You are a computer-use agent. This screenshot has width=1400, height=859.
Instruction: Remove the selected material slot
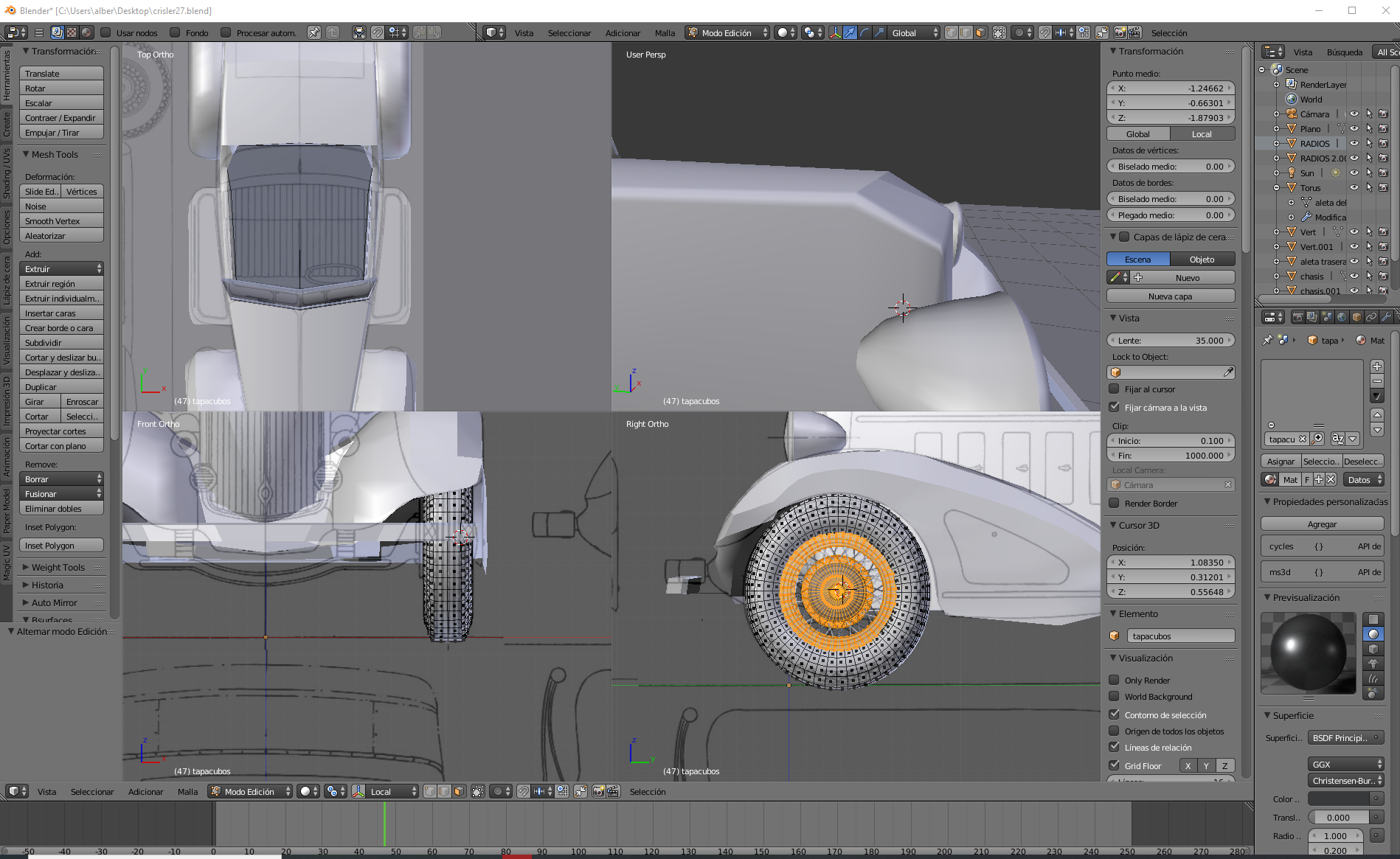click(1376, 381)
